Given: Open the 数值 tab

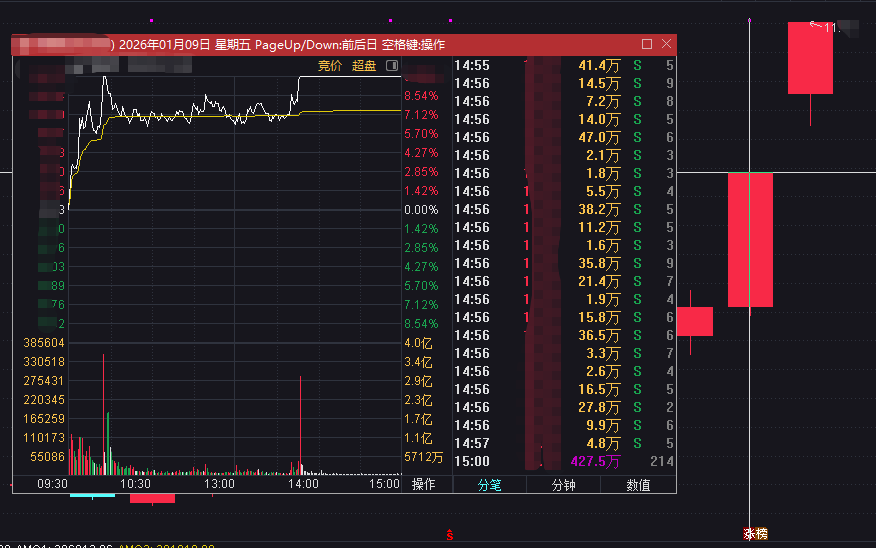Looking at the screenshot, I should (638, 485).
